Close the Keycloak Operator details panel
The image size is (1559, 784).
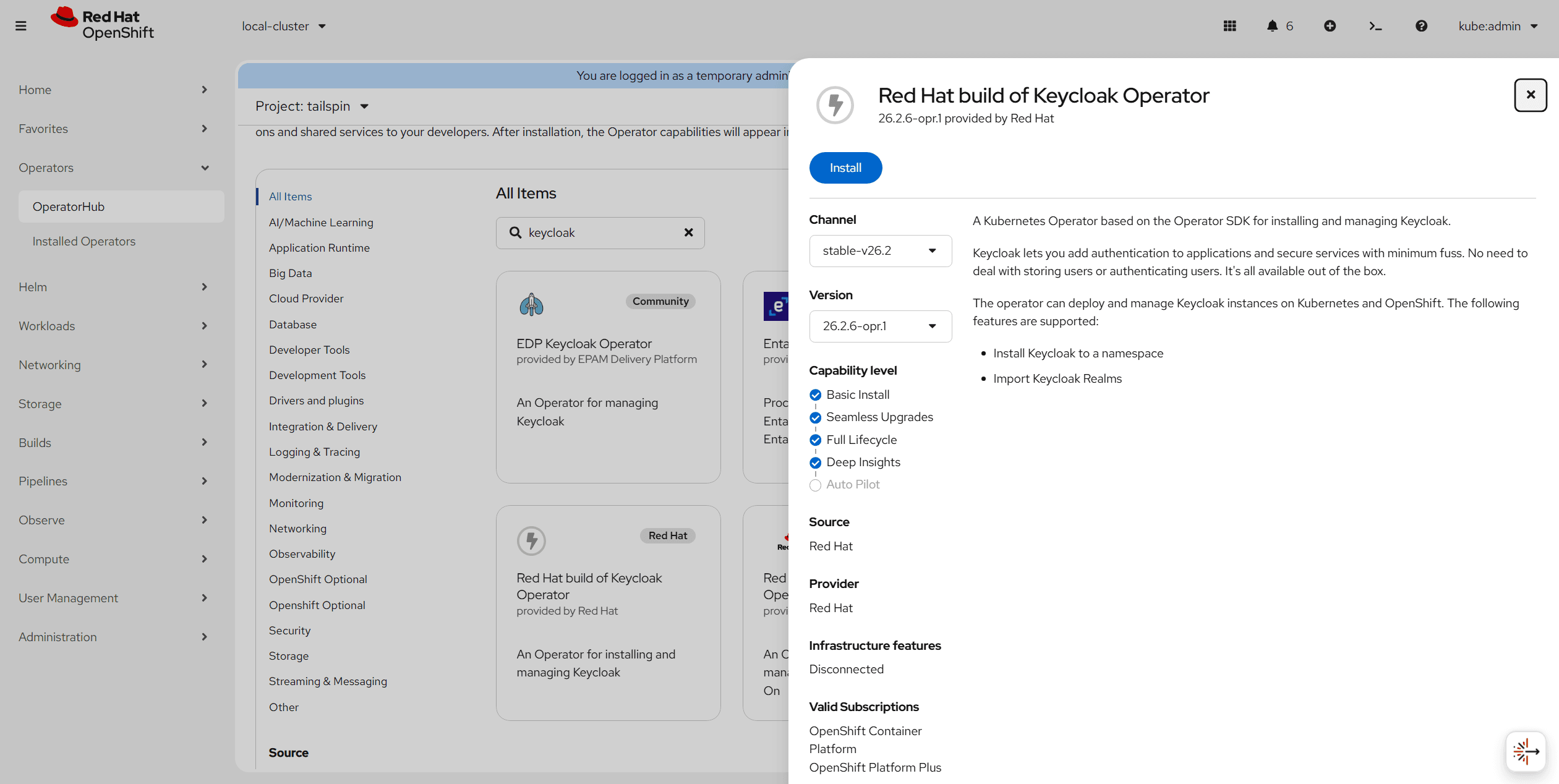[1531, 95]
